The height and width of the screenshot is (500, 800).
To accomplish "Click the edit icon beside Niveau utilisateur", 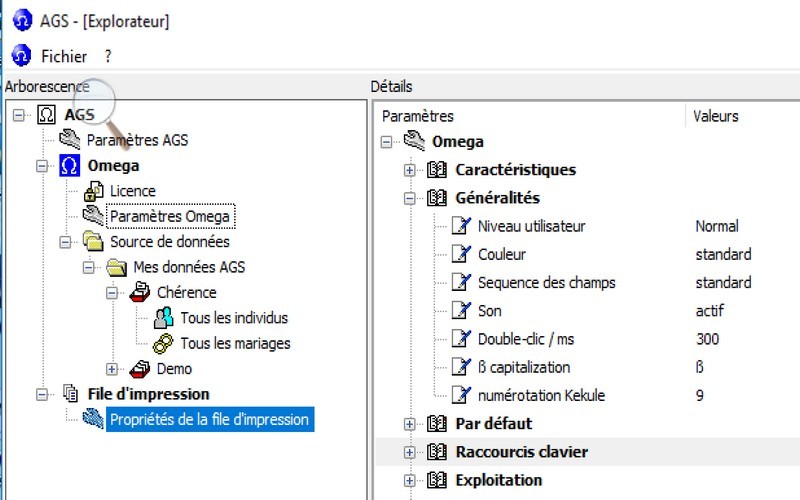I will [x=461, y=226].
